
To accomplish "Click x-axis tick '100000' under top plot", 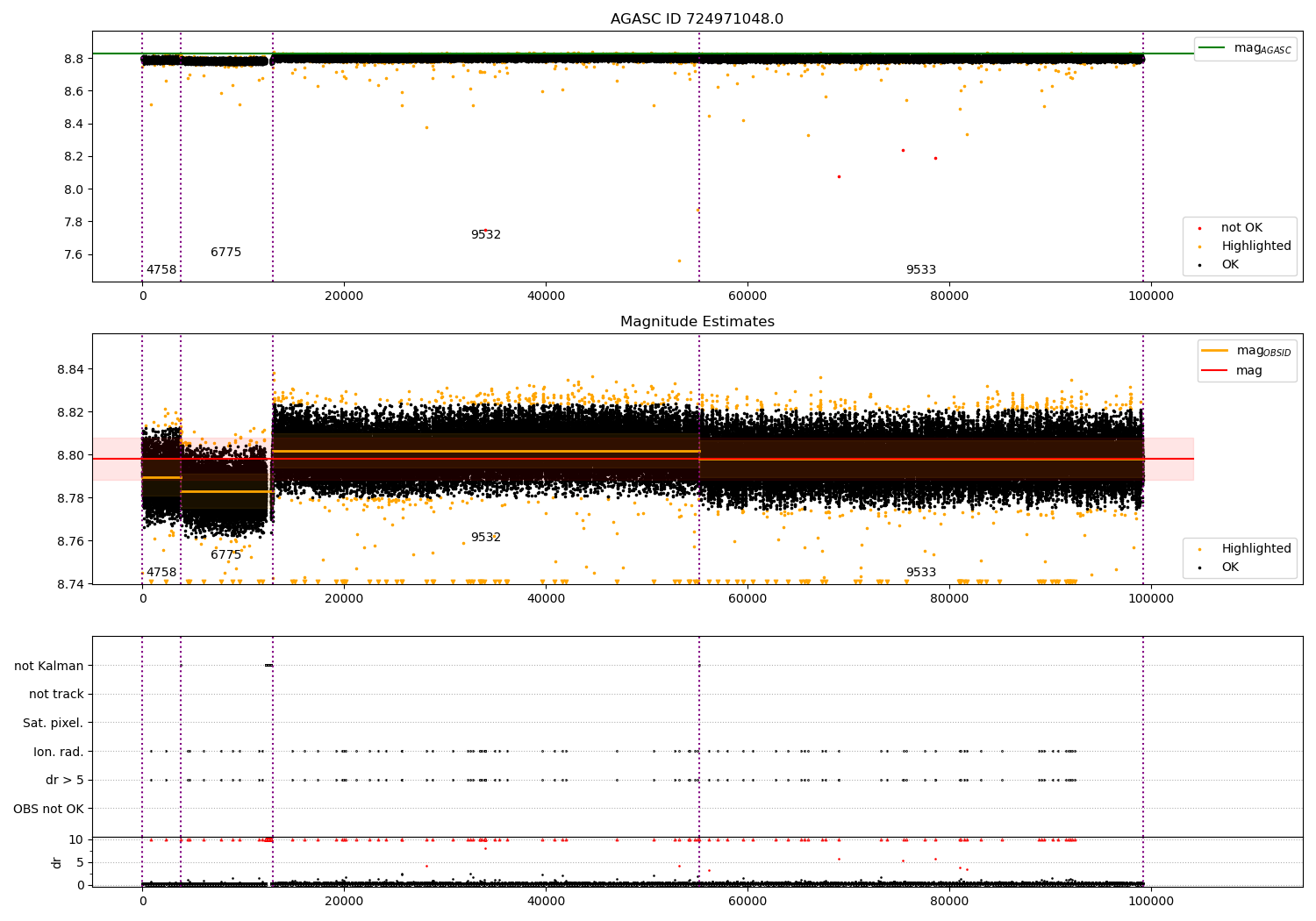I will (x=1150, y=296).
